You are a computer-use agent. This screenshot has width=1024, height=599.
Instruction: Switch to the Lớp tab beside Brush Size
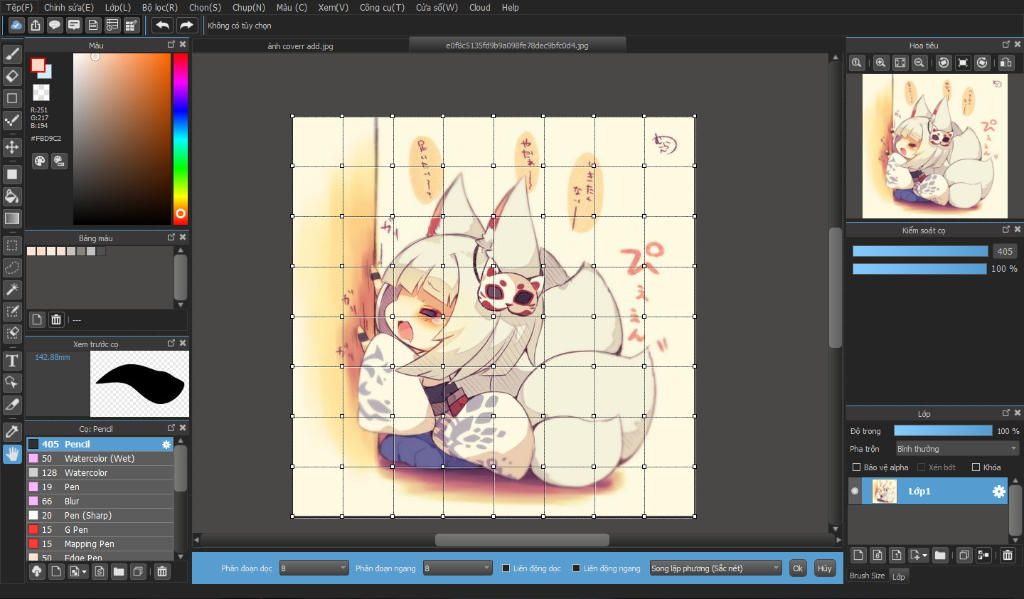pos(899,576)
